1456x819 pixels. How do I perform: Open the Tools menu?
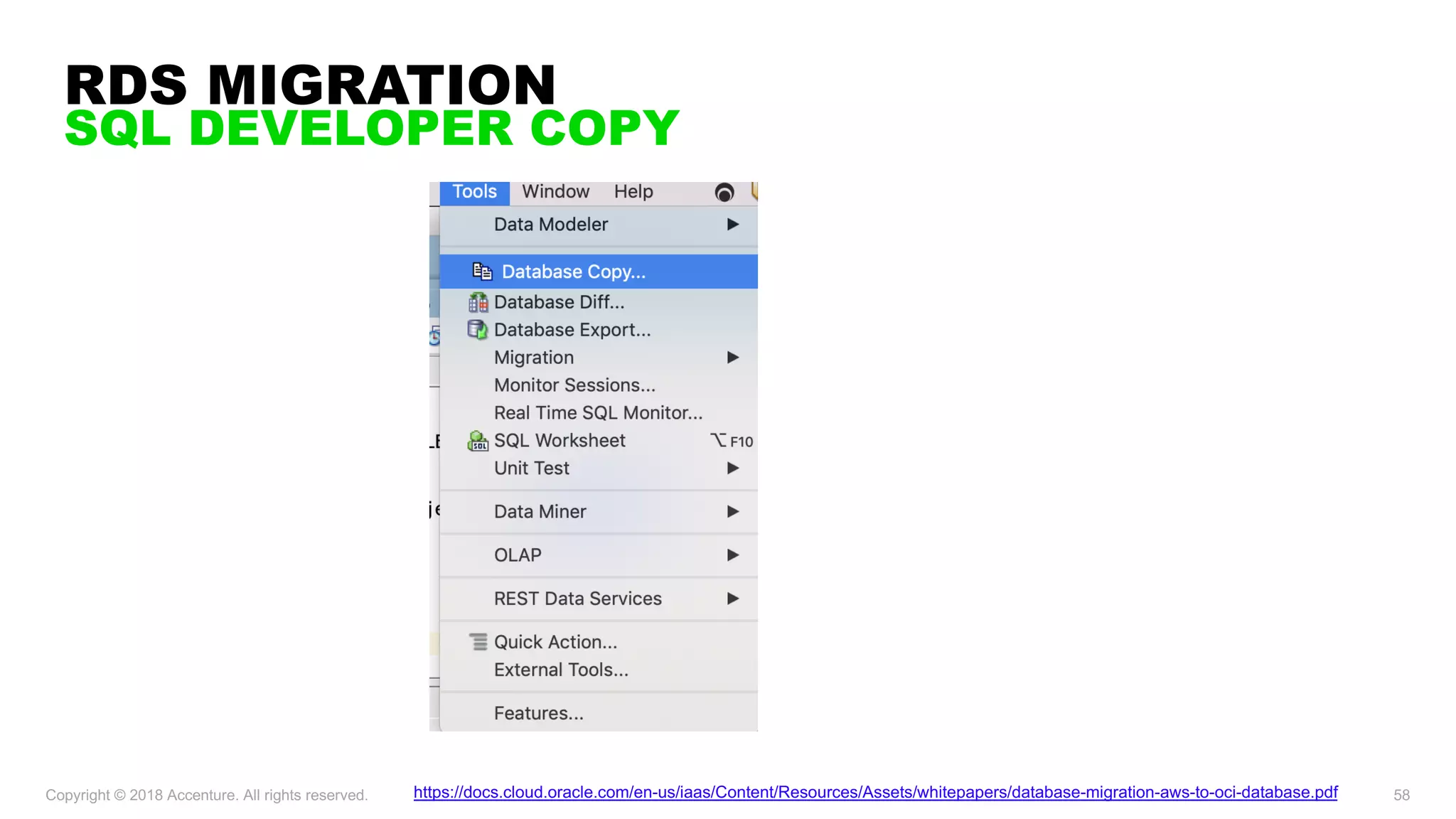pos(474,192)
